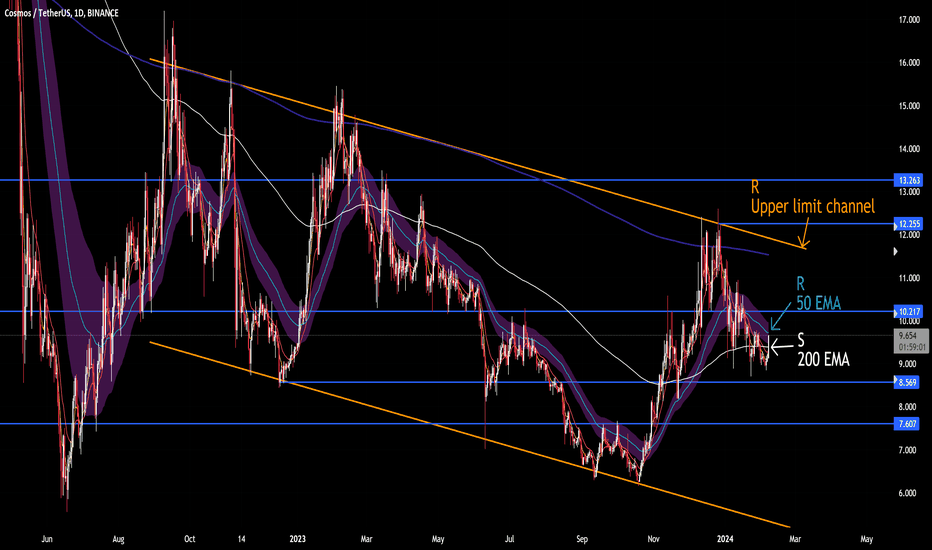
Task: Click the Nov date label
Action: (x=653, y=539)
